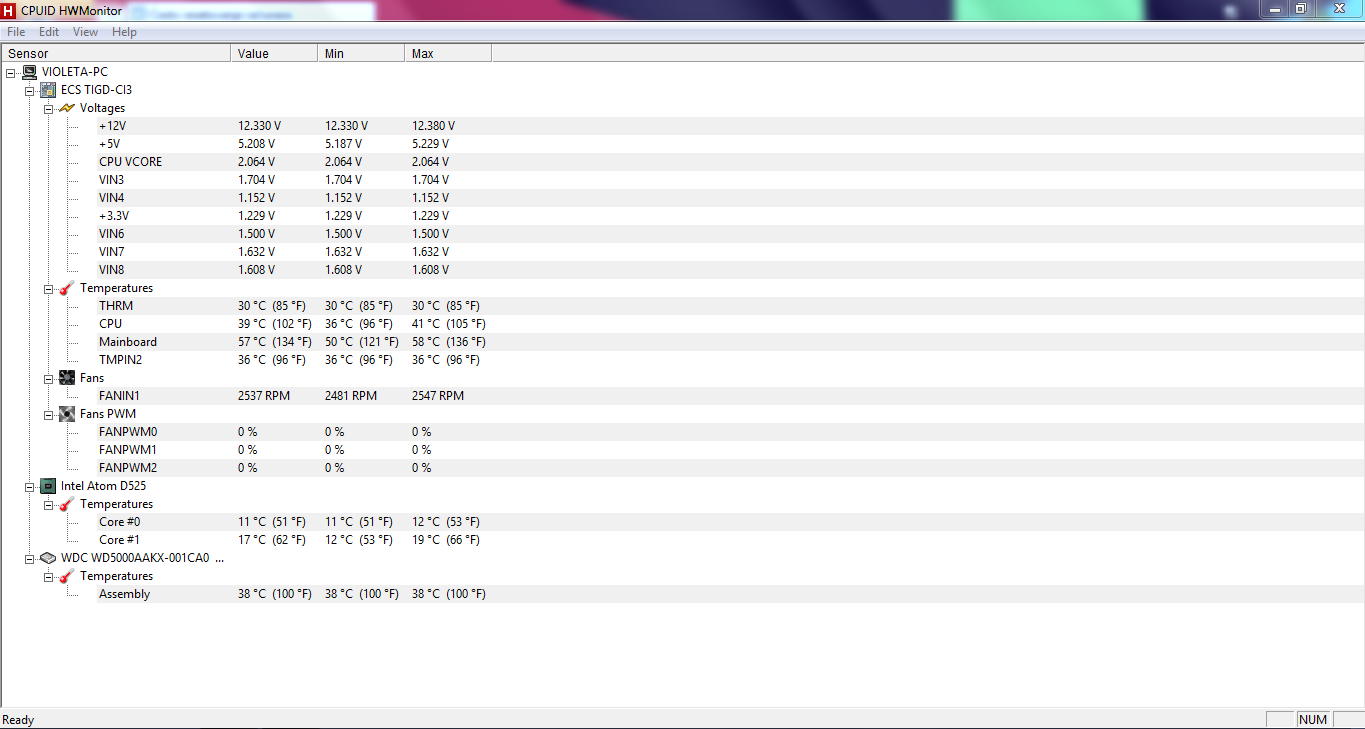The image size is (1365, 729).
Task: Click the WDC drive Temperatures thermometer icon
Action: (x=67, y=576)
